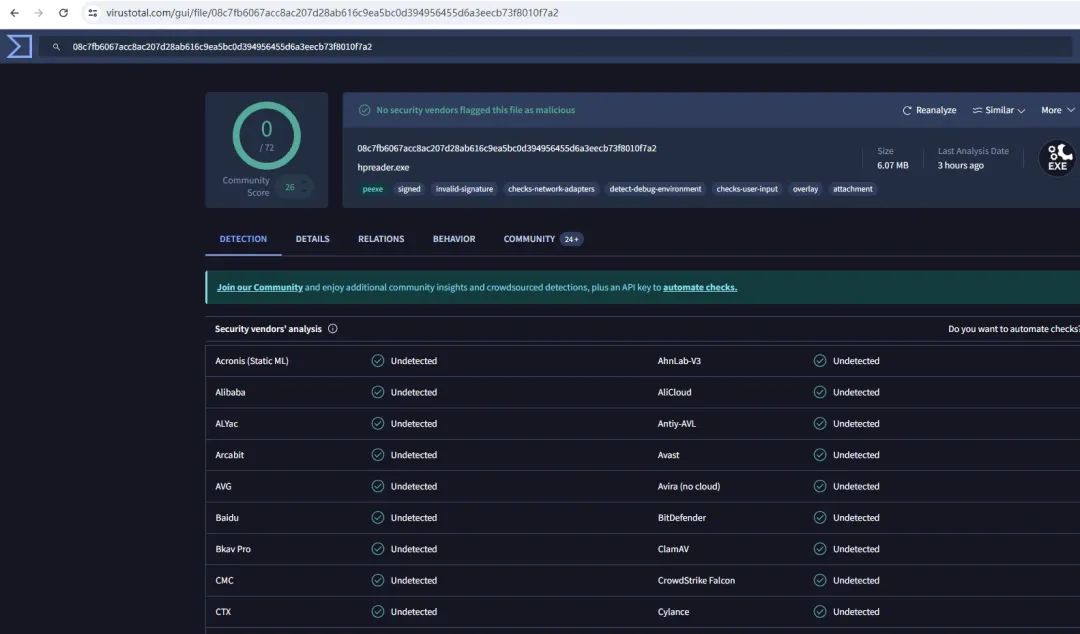
Task: Select the peexe tag
Action: [373, 189]
